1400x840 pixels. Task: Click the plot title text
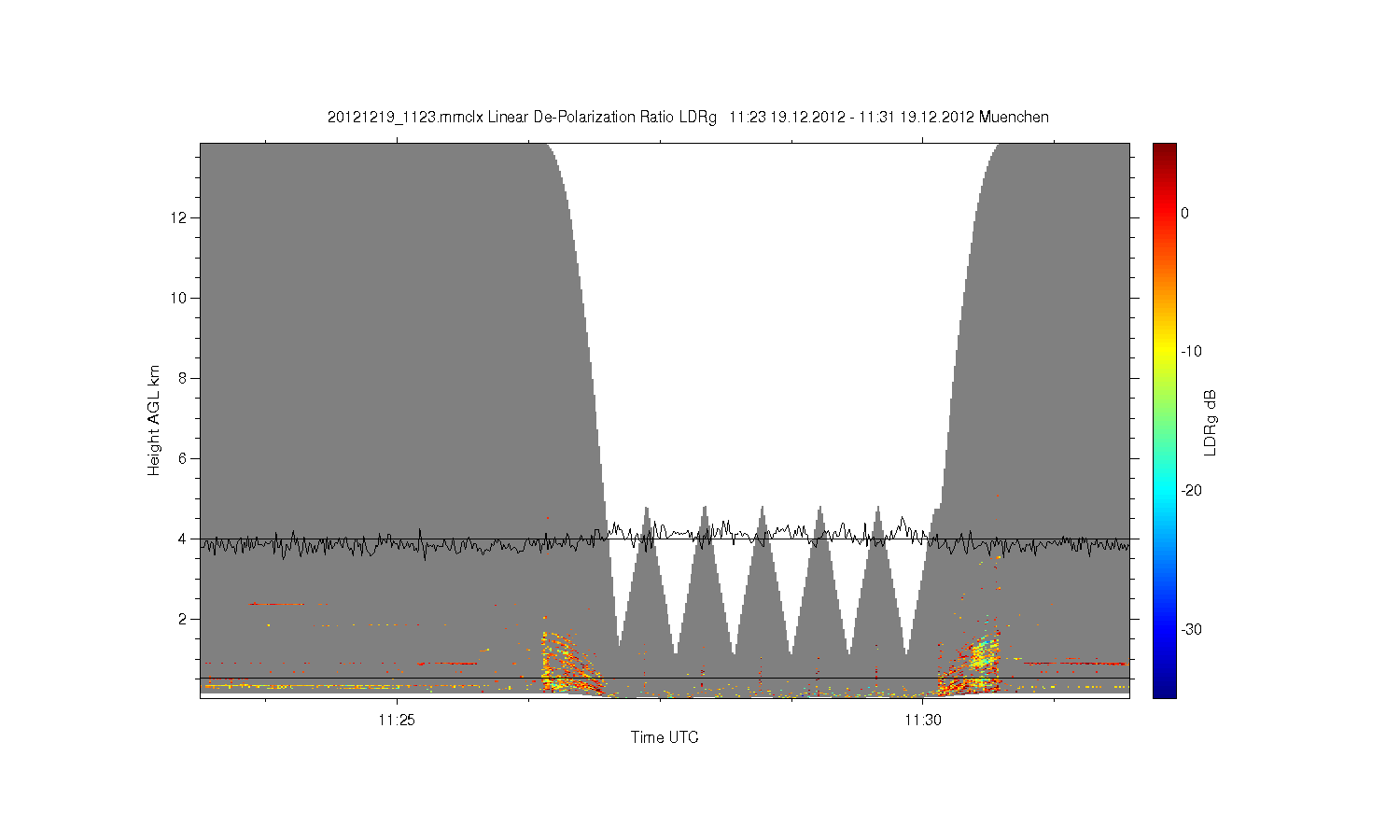[x=688, y=118]
